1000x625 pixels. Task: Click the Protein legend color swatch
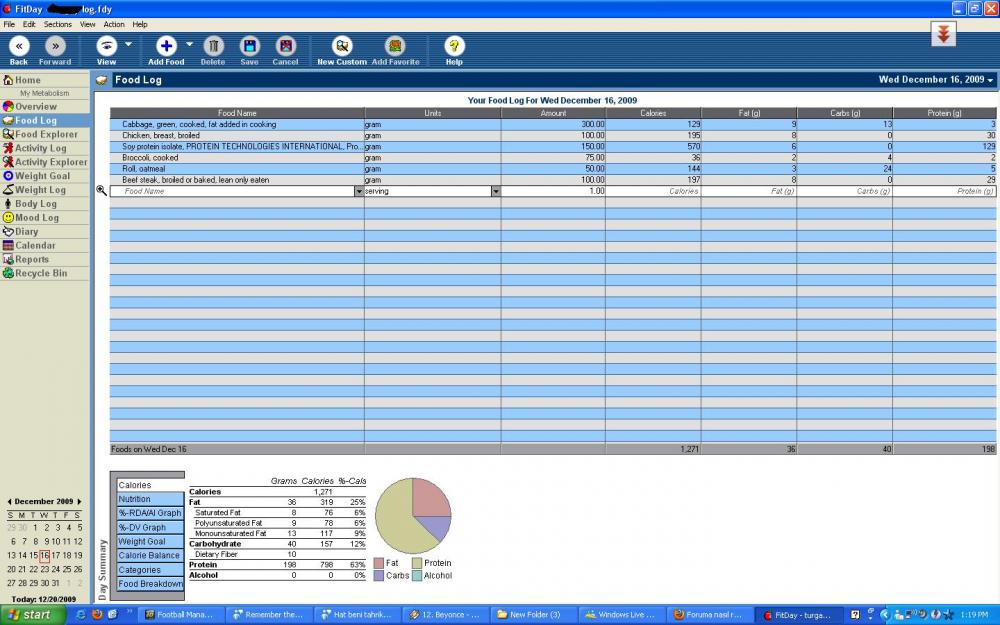(x=417, y=563)
